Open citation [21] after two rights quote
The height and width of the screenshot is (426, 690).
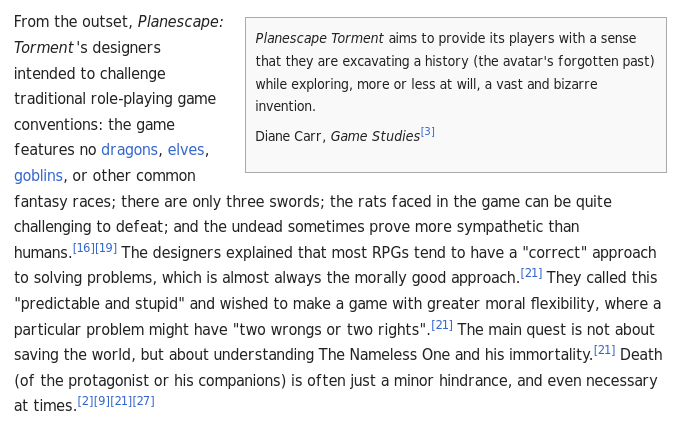pos(442,325)
